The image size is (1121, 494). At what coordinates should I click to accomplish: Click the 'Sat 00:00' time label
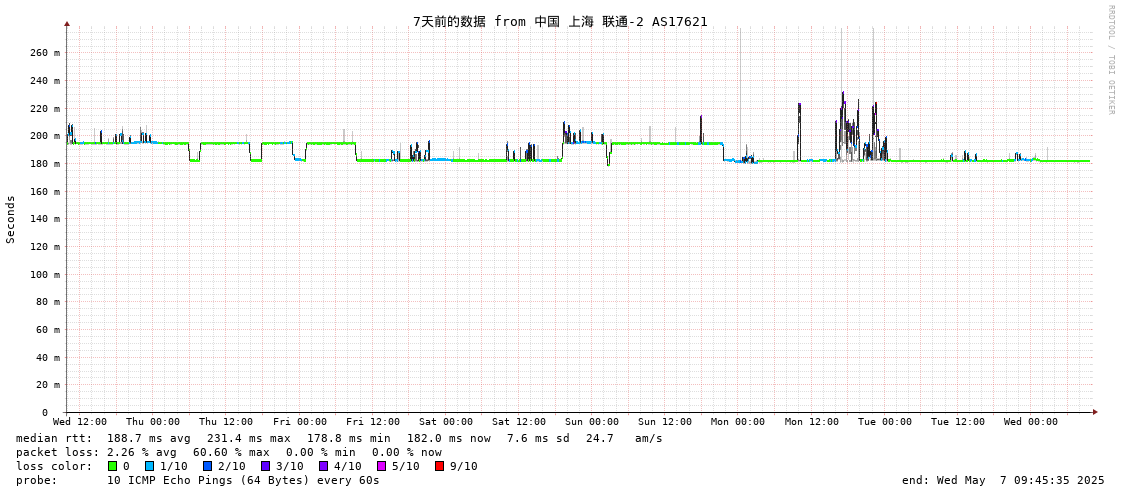pos(446,422)
